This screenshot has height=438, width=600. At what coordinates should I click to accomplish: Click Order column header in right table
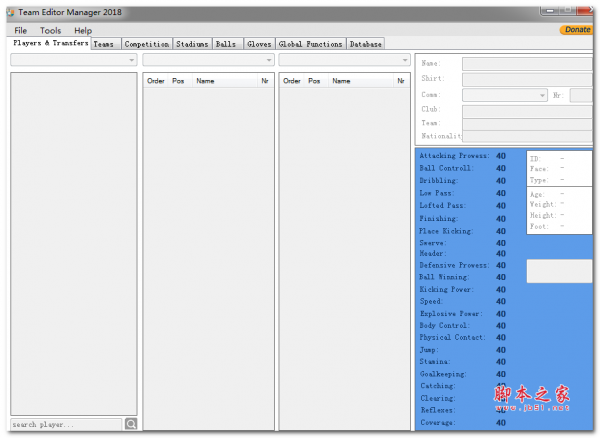click(292, 81)
